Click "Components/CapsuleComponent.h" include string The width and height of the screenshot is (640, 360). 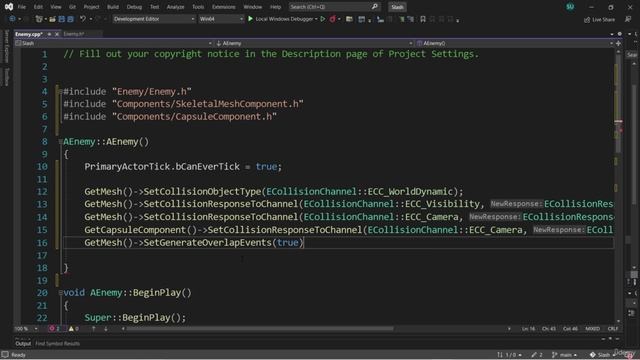[x=195, y=117]
